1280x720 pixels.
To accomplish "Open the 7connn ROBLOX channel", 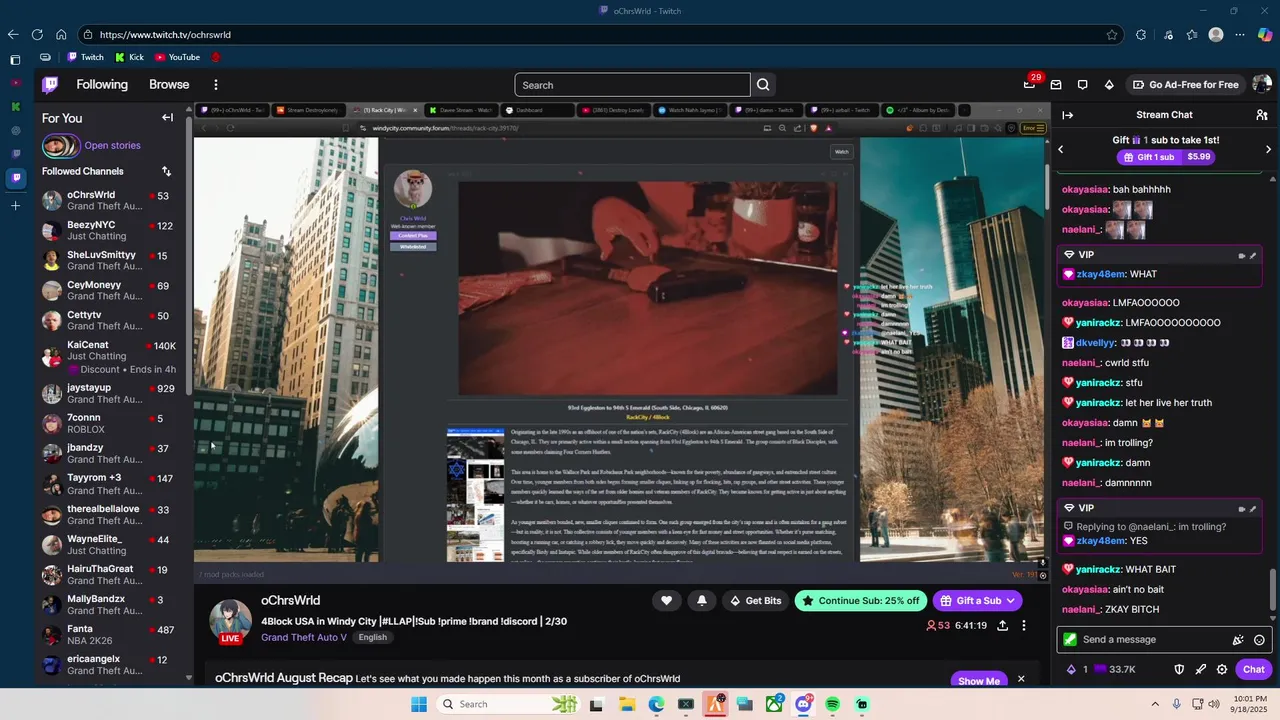I will [108, 423].
